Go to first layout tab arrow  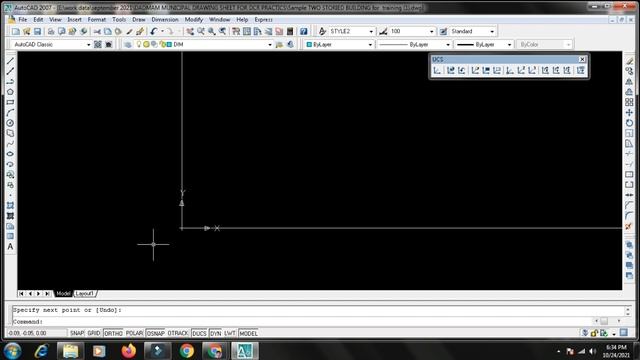click(x=21, y=293)
